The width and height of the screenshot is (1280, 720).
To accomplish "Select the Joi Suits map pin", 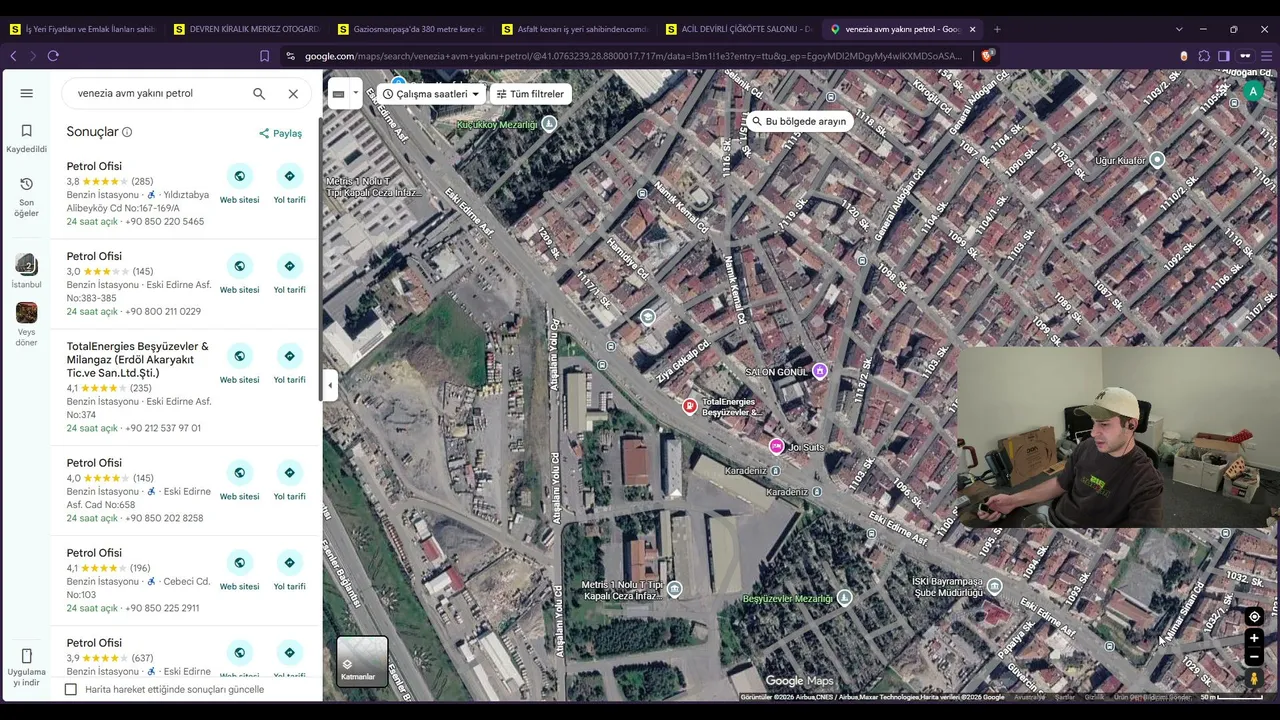I will click(x=776, y=446).
